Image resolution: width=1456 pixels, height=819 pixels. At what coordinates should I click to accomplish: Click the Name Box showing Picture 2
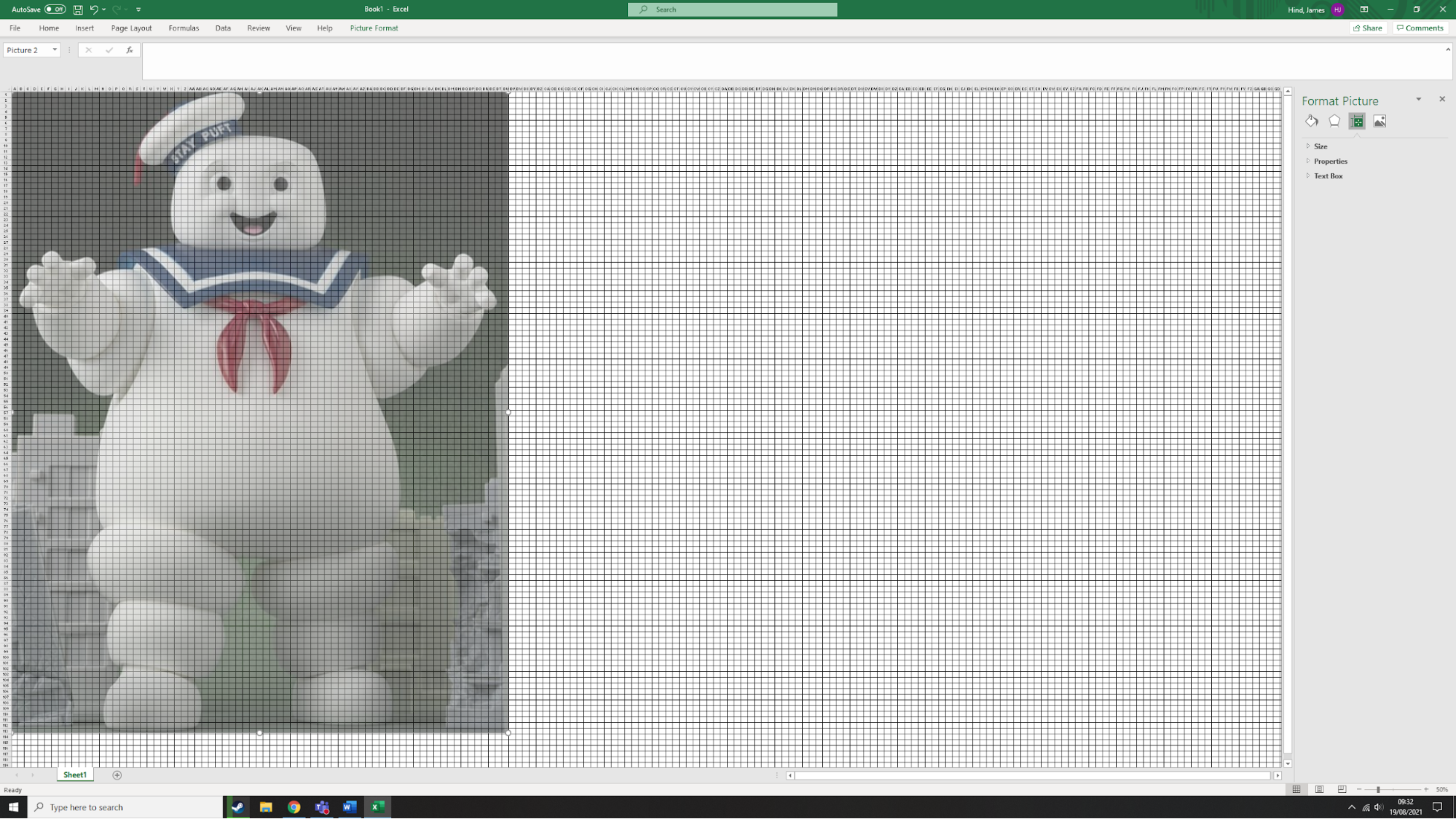tap(27, 50)
